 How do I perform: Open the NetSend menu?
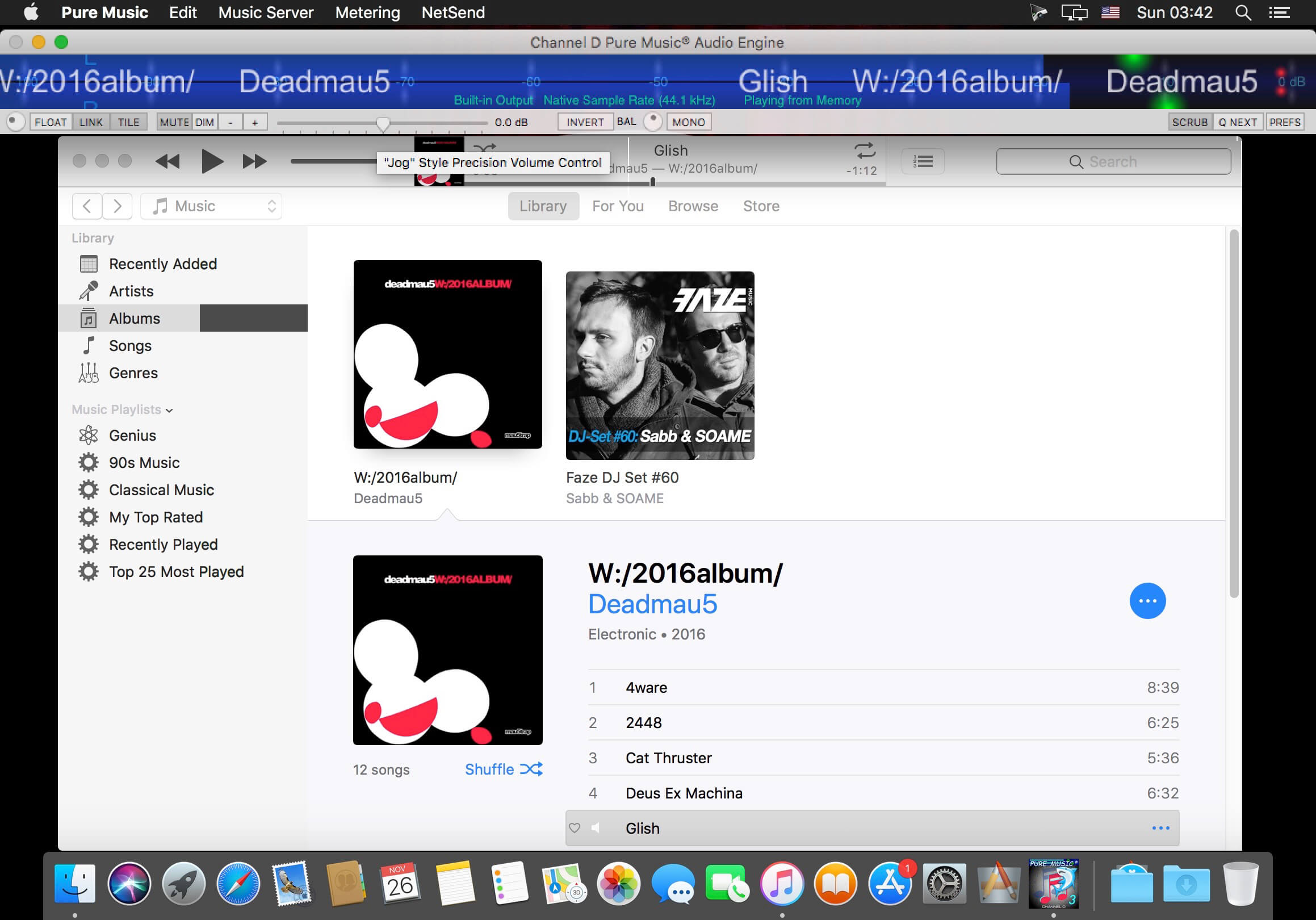click(x=453, y=12)
